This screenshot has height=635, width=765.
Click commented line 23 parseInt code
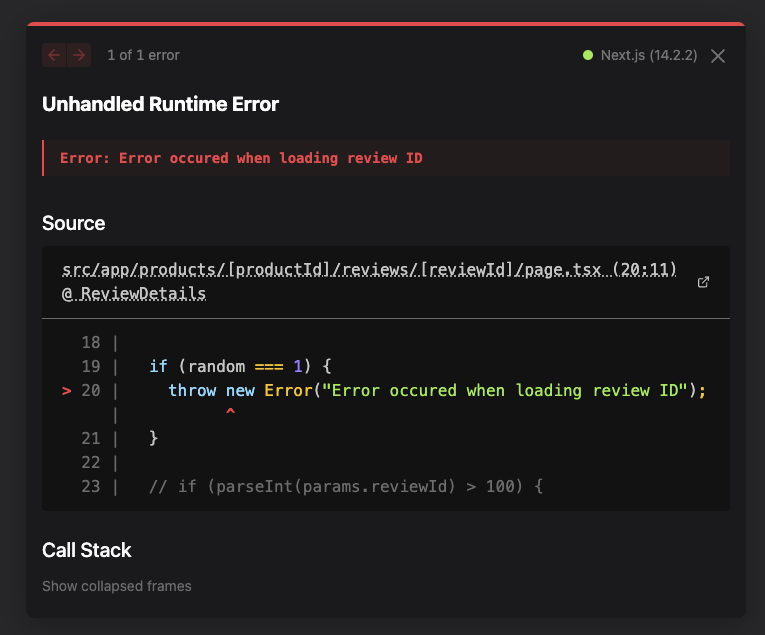[345, 486]
